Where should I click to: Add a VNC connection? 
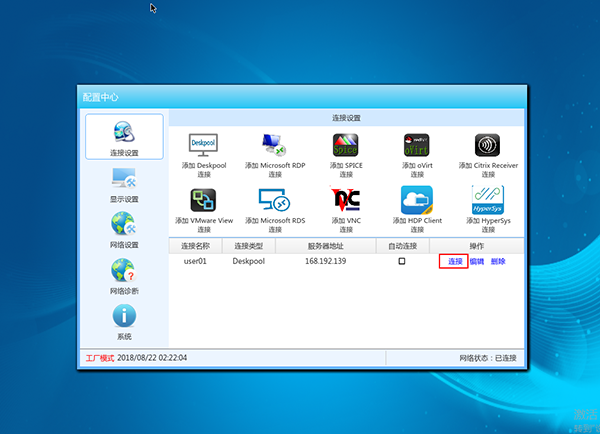pos(346,210)
